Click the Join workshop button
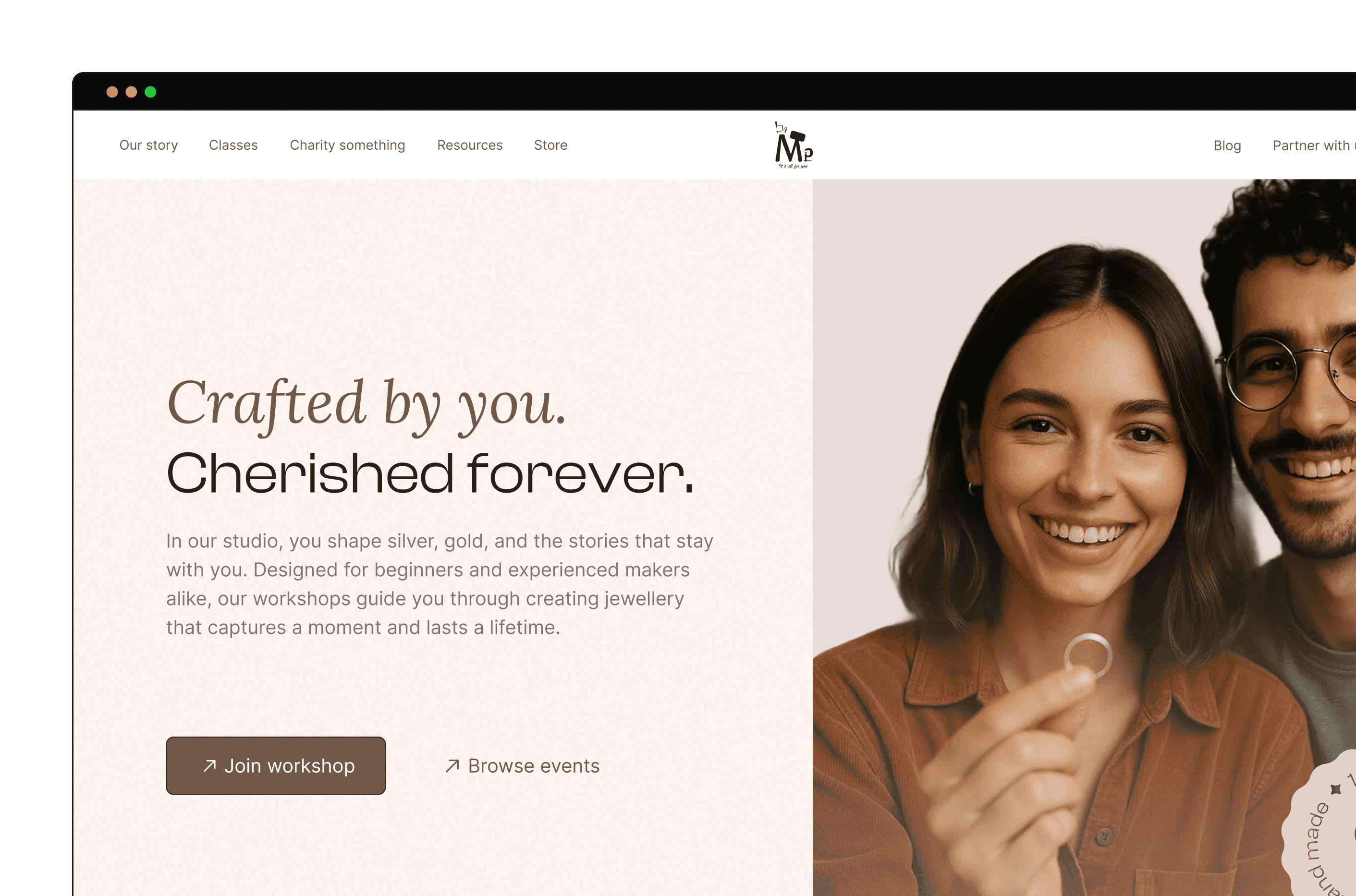Screen dimensions: 1356x896 (x=276, y=766)
